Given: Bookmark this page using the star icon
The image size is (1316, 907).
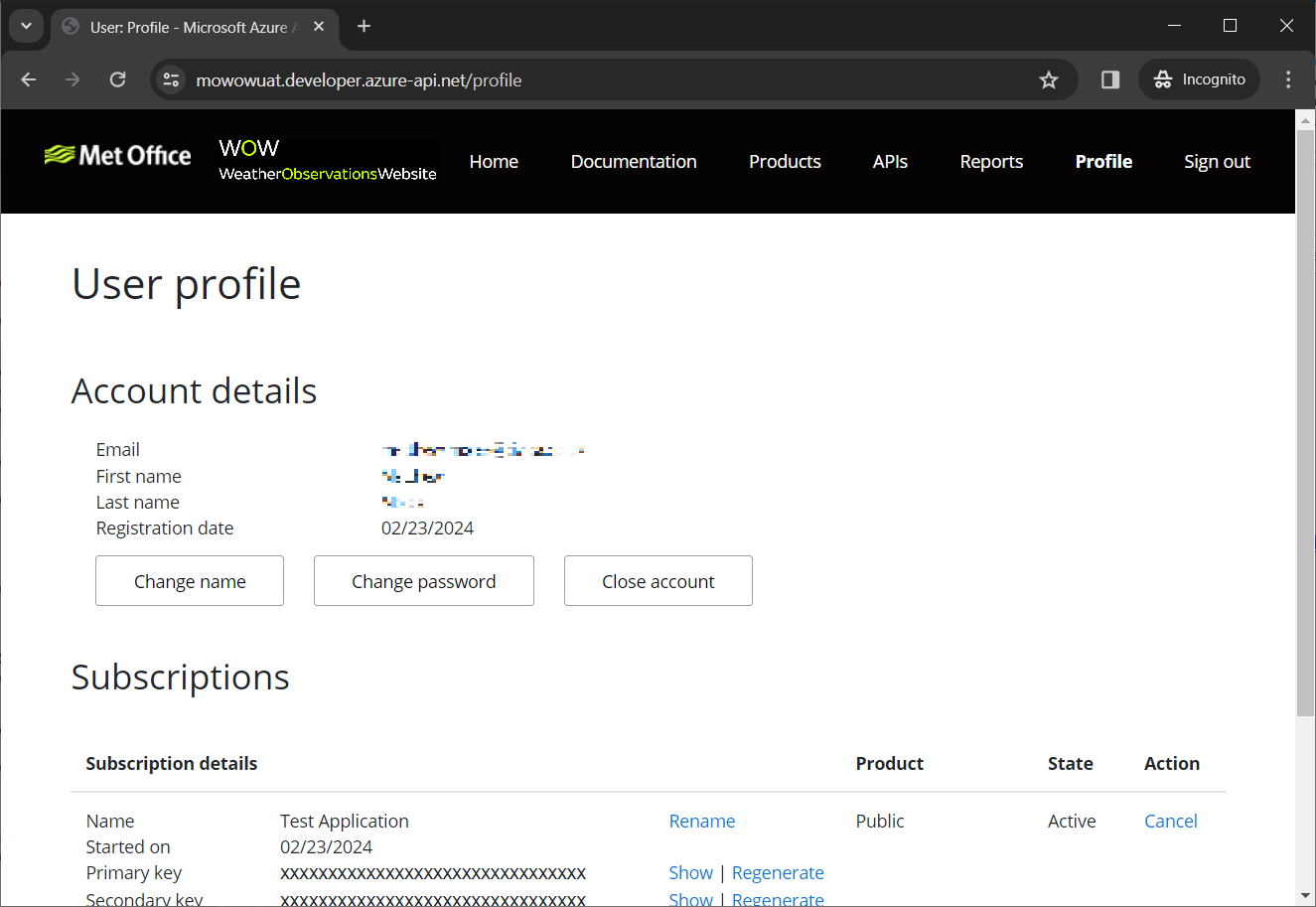Looking at the screenshot, I should [x=1048, y=79].
